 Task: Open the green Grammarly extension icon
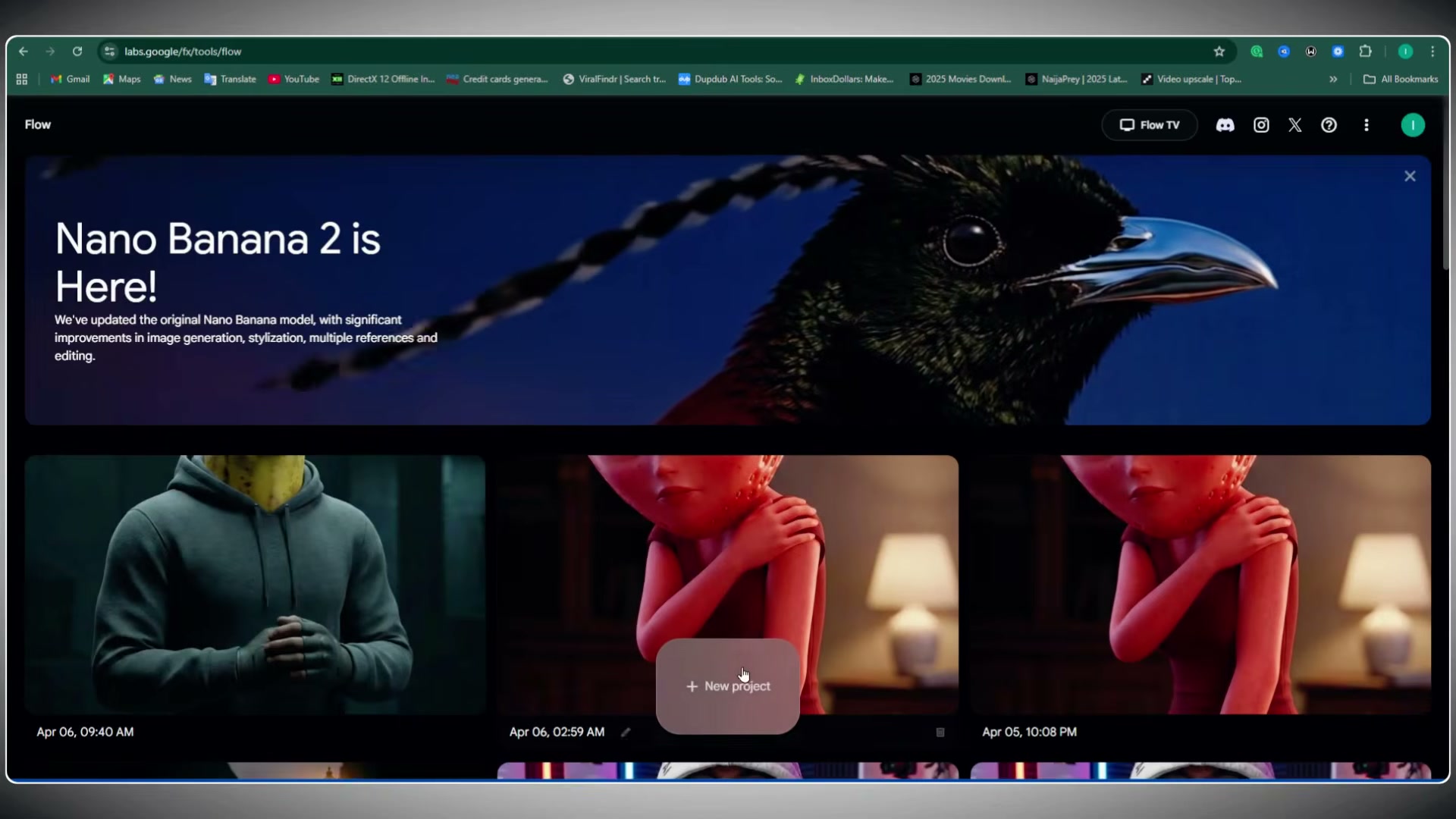coord(1257,52)
